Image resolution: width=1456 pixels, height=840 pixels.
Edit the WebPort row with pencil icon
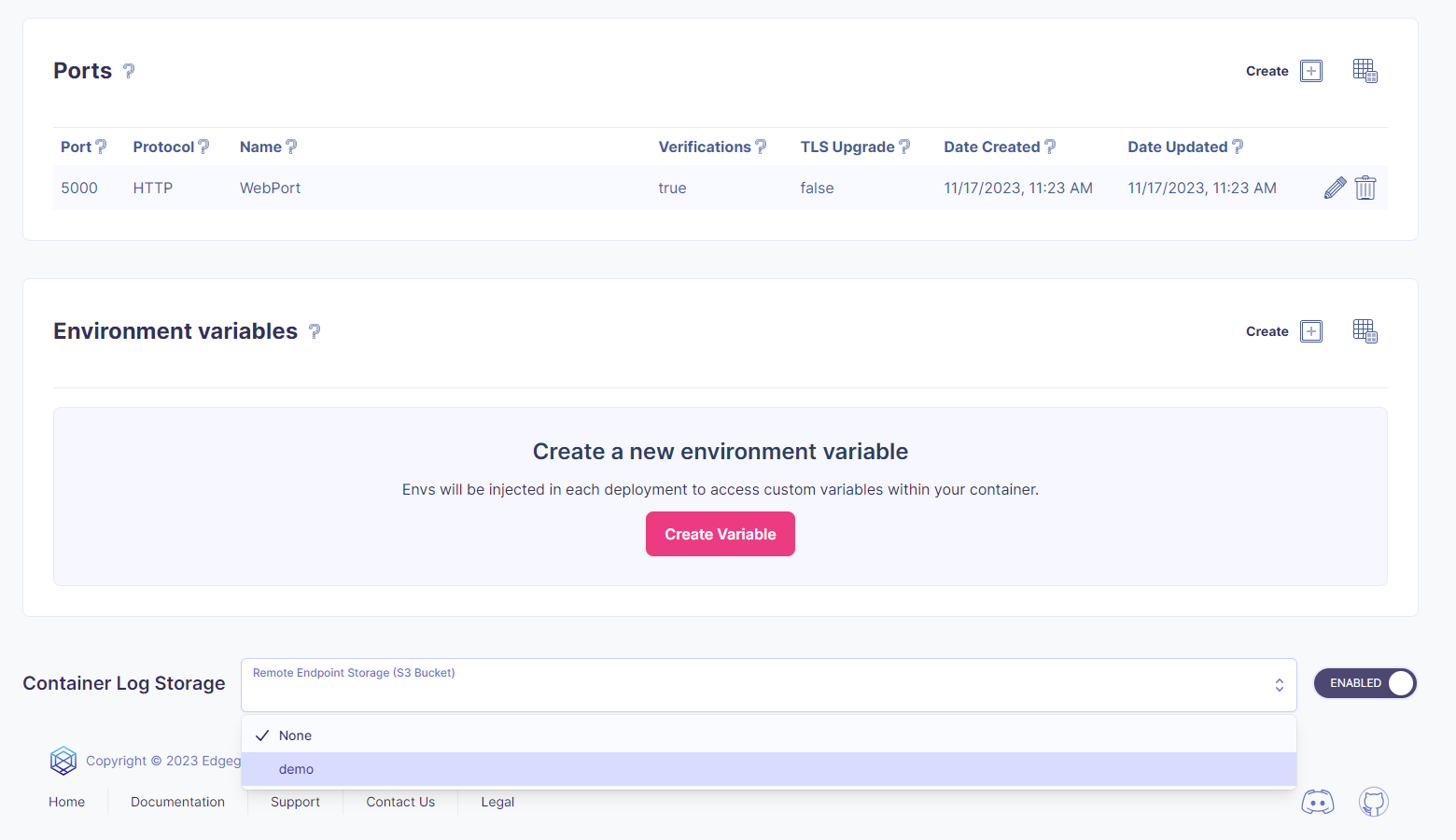pyautogui.click(x=1335, y=188)
